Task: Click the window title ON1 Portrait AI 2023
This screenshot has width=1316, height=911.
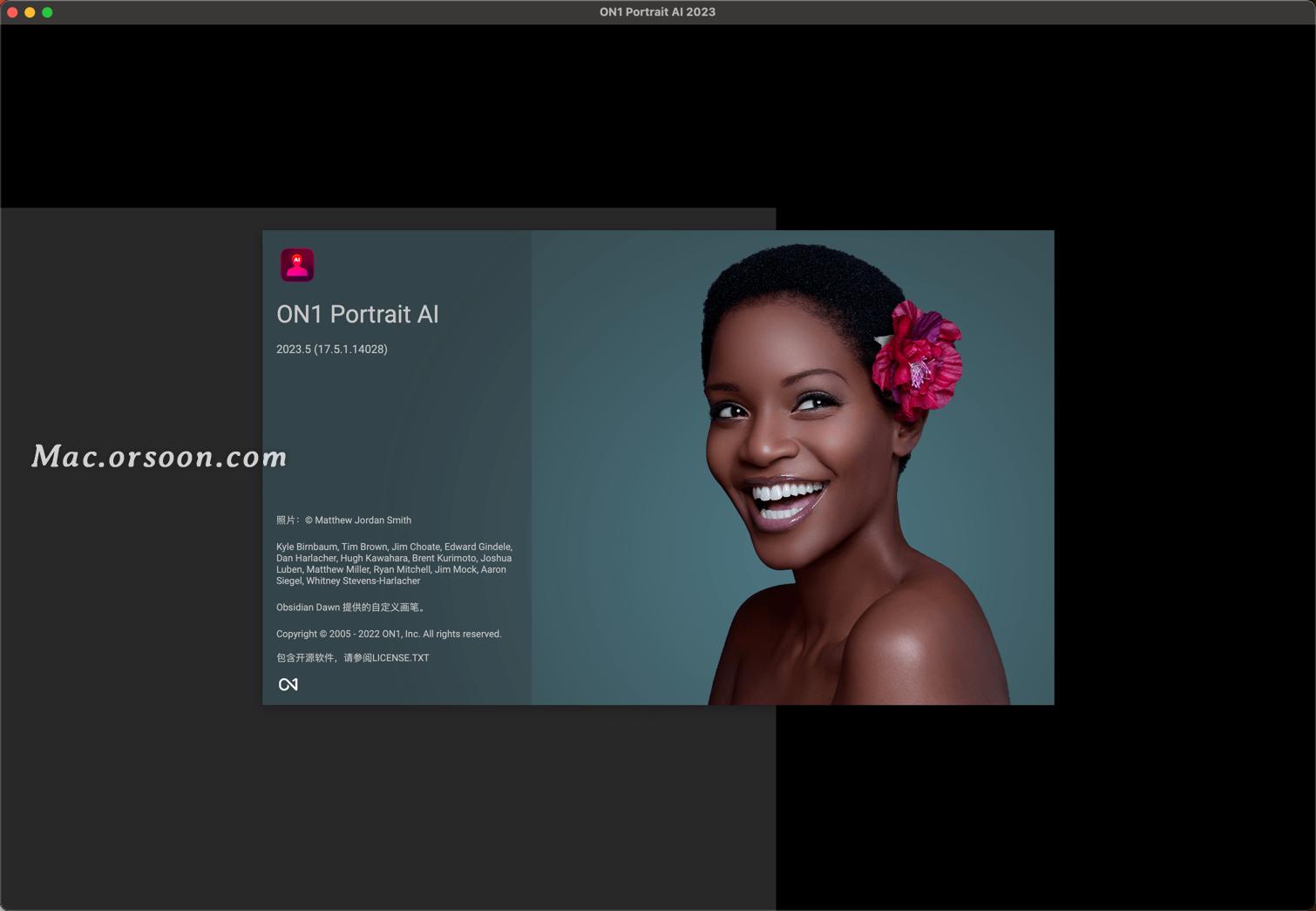Action: tap(658, 11)
